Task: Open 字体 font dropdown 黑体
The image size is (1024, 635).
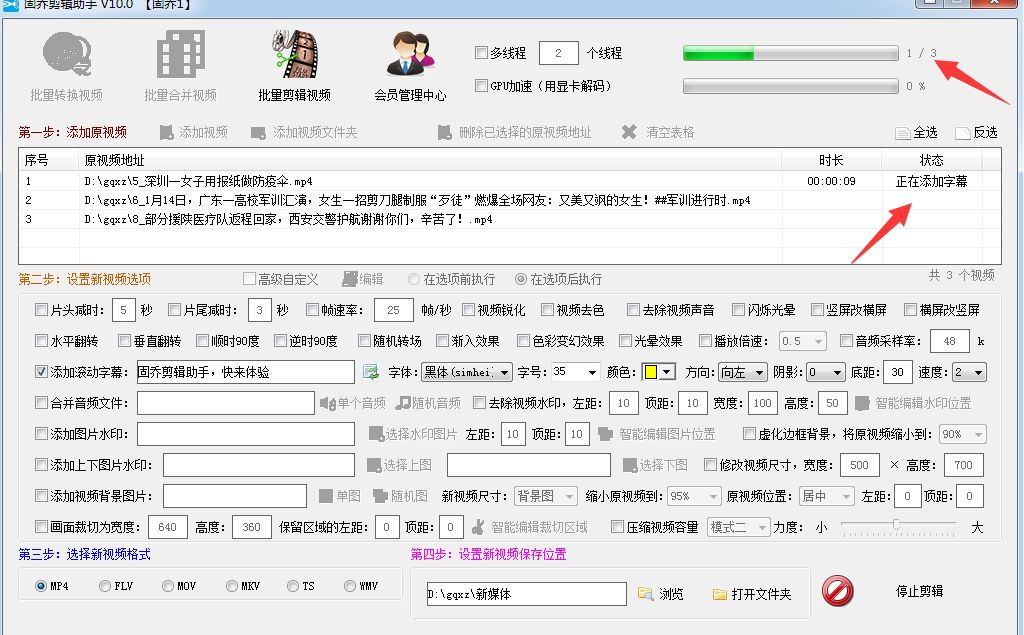Action: click(x=466, y=372)
